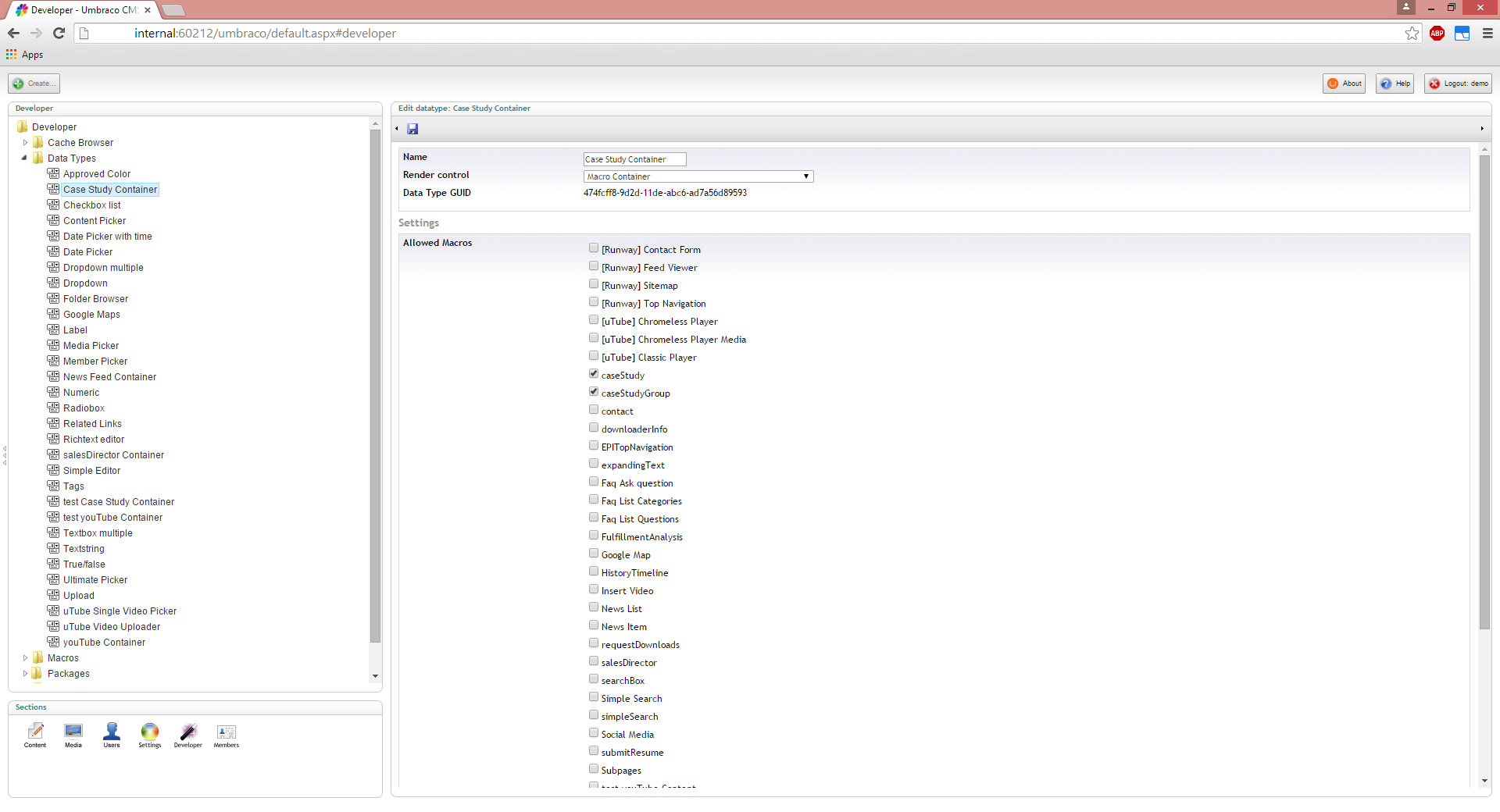1500x812 pixels.
Task: Open the Media section icon
Action: point(73,735)
